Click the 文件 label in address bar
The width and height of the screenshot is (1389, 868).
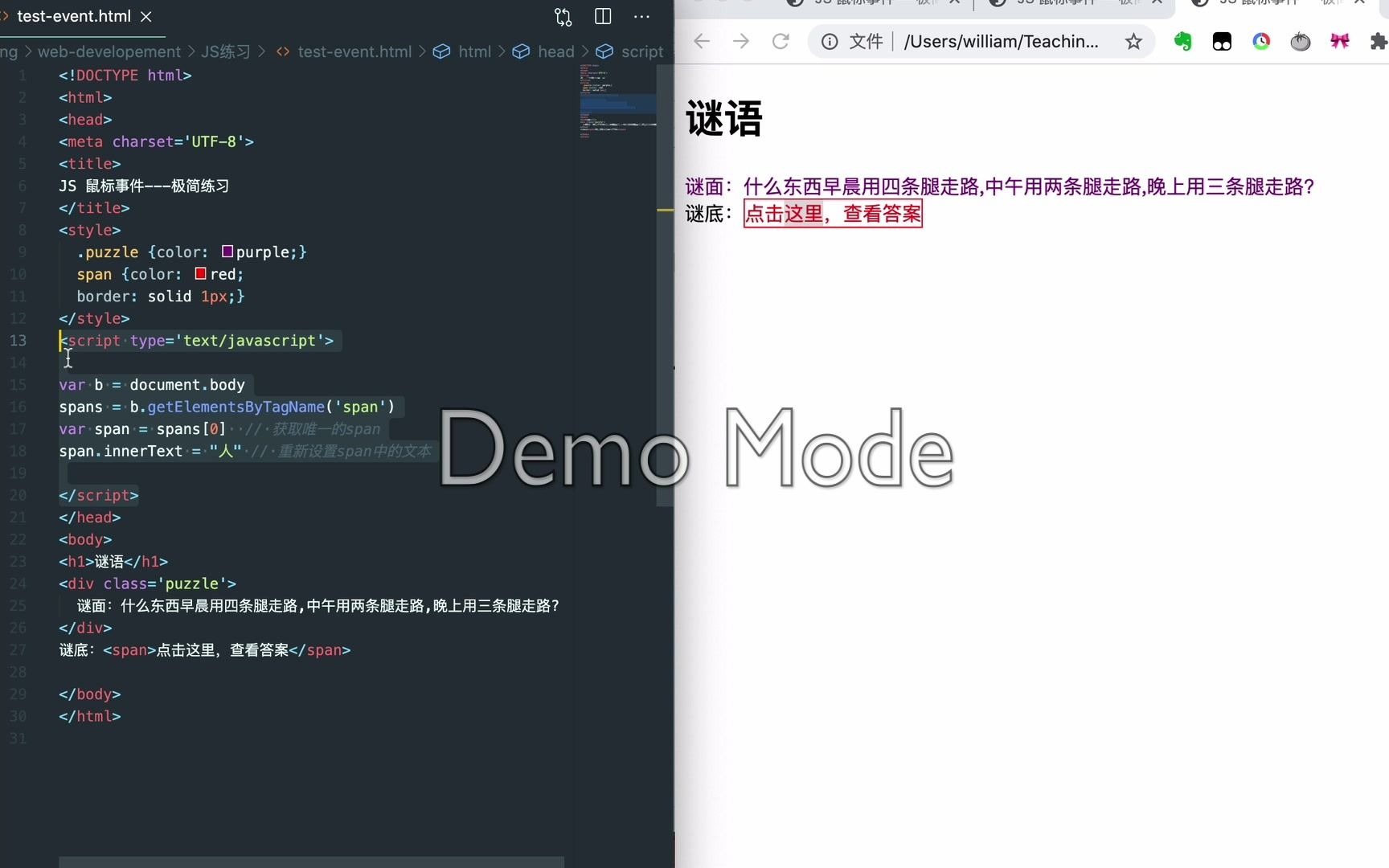(866, 41)
